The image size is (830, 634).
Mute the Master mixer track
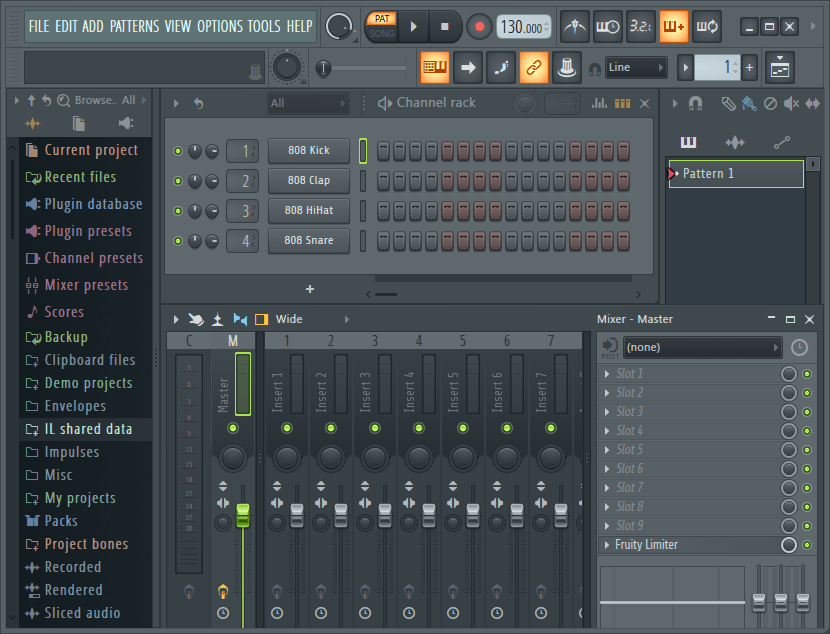point(233,428)
